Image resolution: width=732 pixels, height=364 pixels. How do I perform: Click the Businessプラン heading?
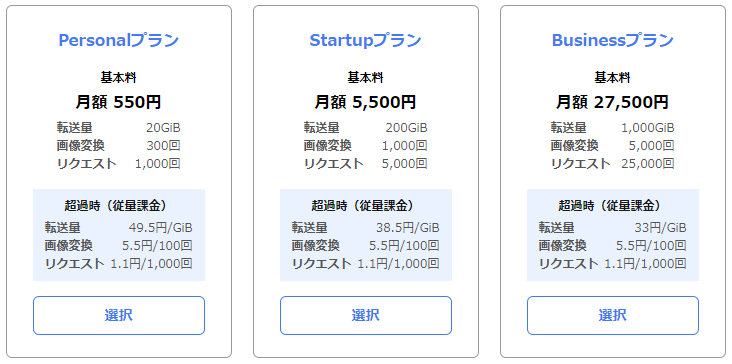[x=612, y=41]
